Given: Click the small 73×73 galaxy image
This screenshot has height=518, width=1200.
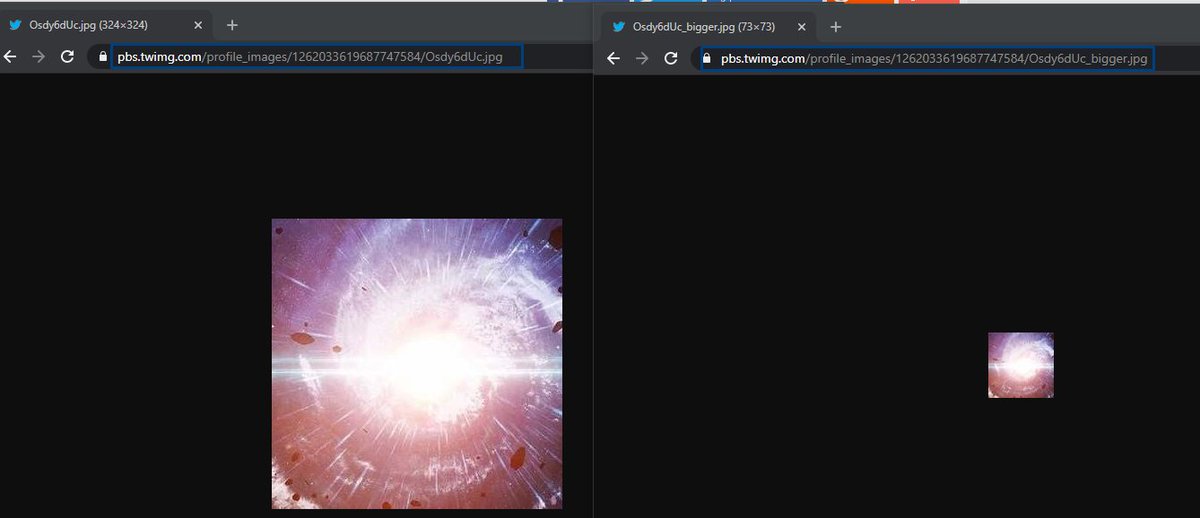Looking at the screenshot, I should point(1021,365).
